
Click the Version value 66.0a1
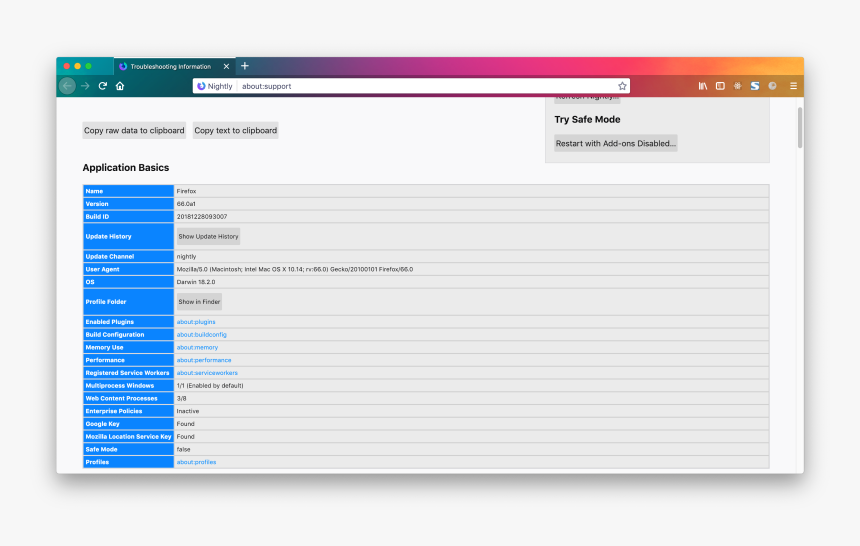[186, 204]
